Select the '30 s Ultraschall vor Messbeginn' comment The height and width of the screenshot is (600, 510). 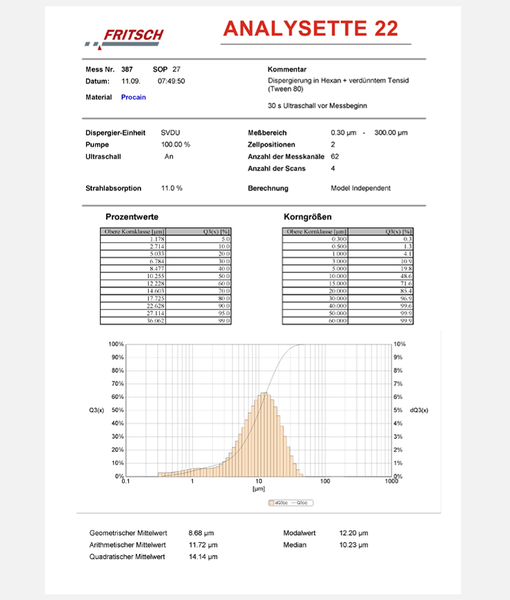317,106
